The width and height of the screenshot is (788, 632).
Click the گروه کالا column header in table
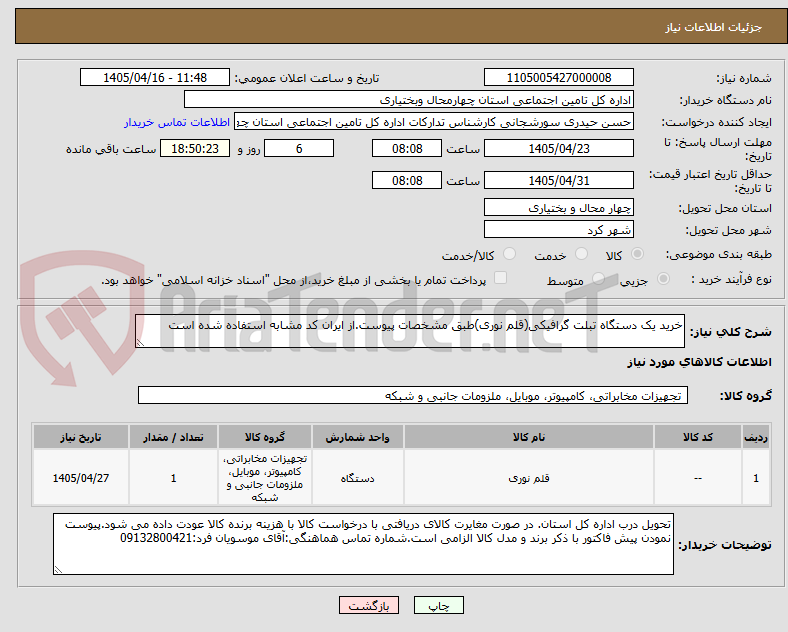(265, 437)
